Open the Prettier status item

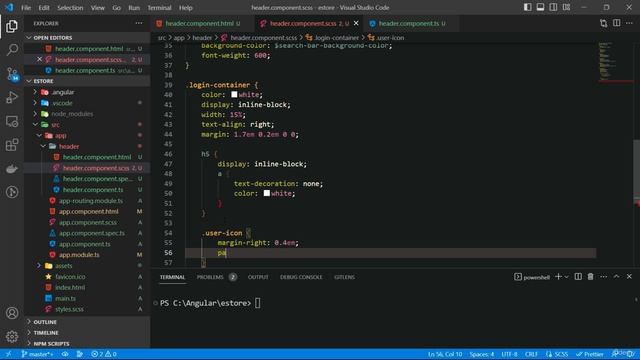[x=589, y=354]
